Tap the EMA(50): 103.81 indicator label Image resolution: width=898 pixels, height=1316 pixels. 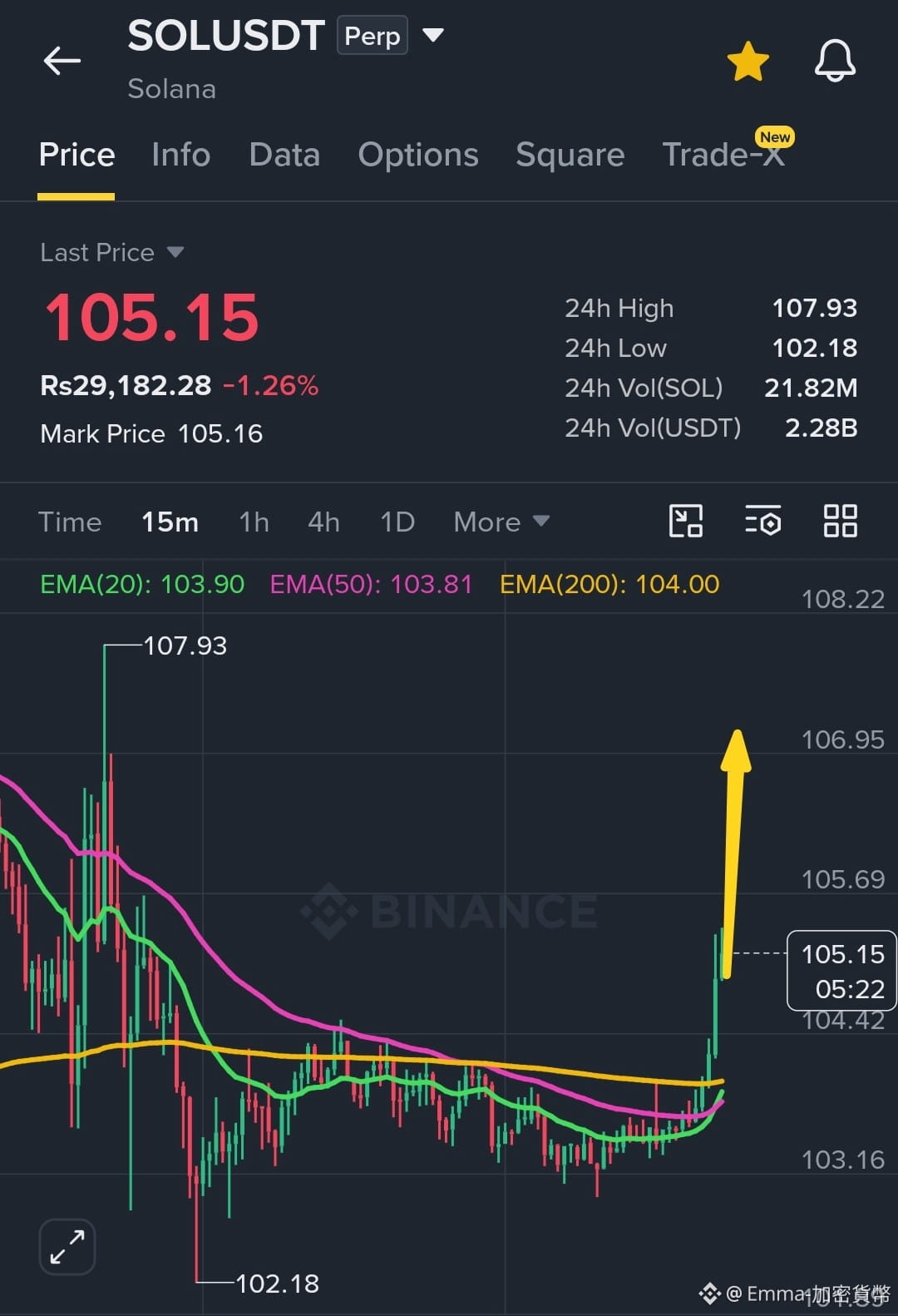(371, 584)
